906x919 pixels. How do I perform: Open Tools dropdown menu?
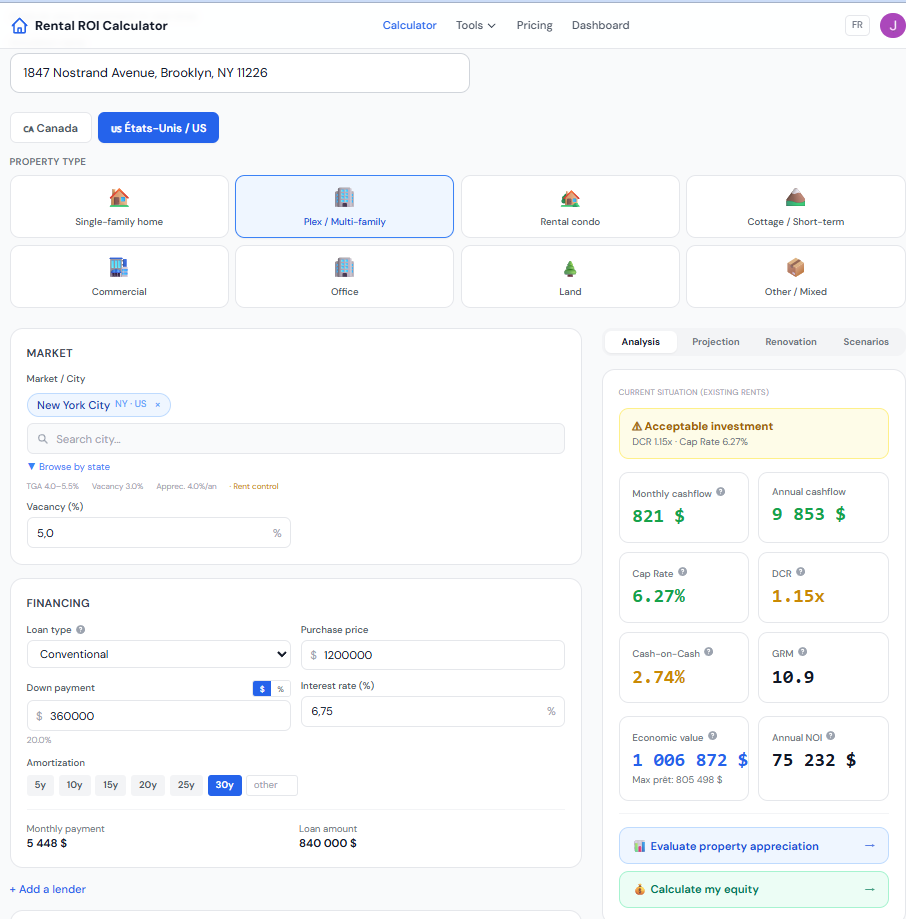476,25
